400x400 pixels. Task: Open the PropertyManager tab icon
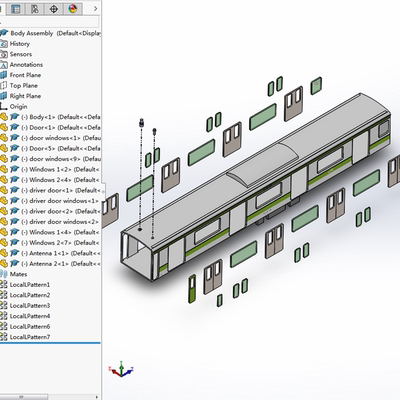click(16, 9)
